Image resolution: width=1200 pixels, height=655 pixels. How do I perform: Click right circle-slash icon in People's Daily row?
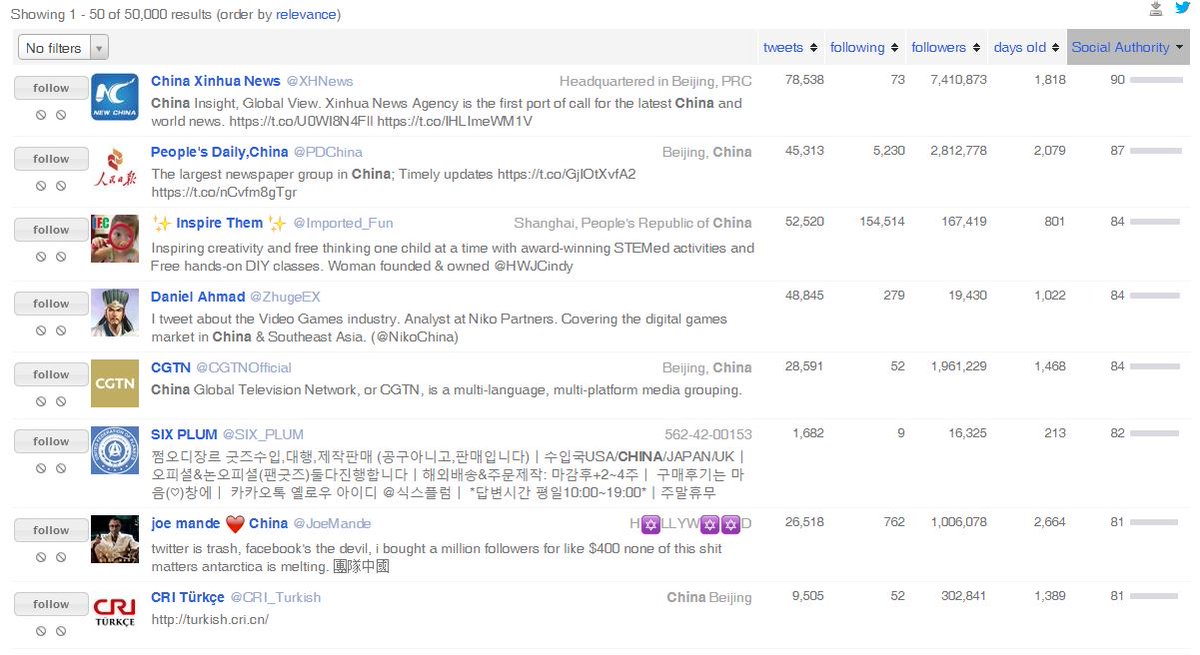61,186
